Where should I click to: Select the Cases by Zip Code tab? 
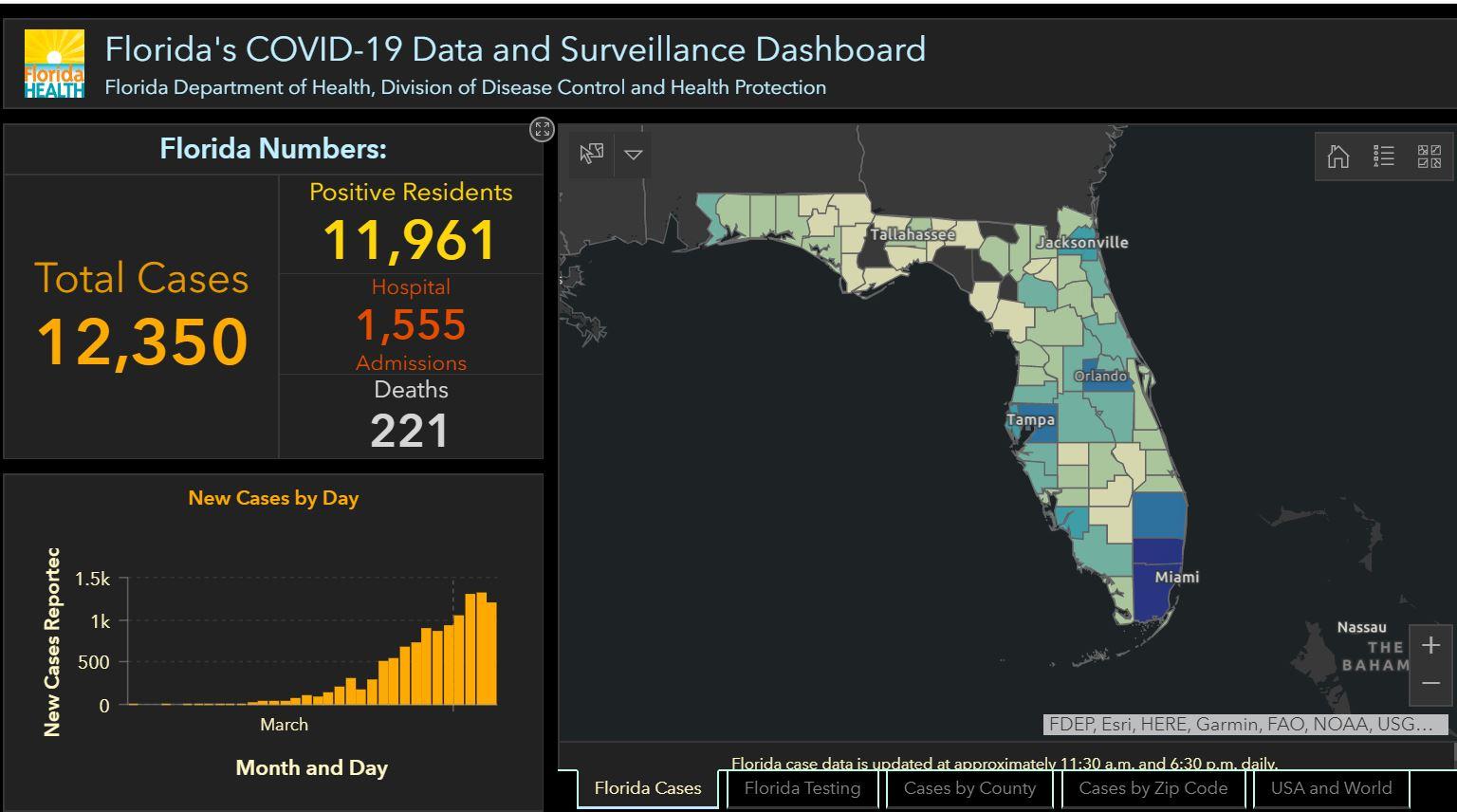(1153, 788)
